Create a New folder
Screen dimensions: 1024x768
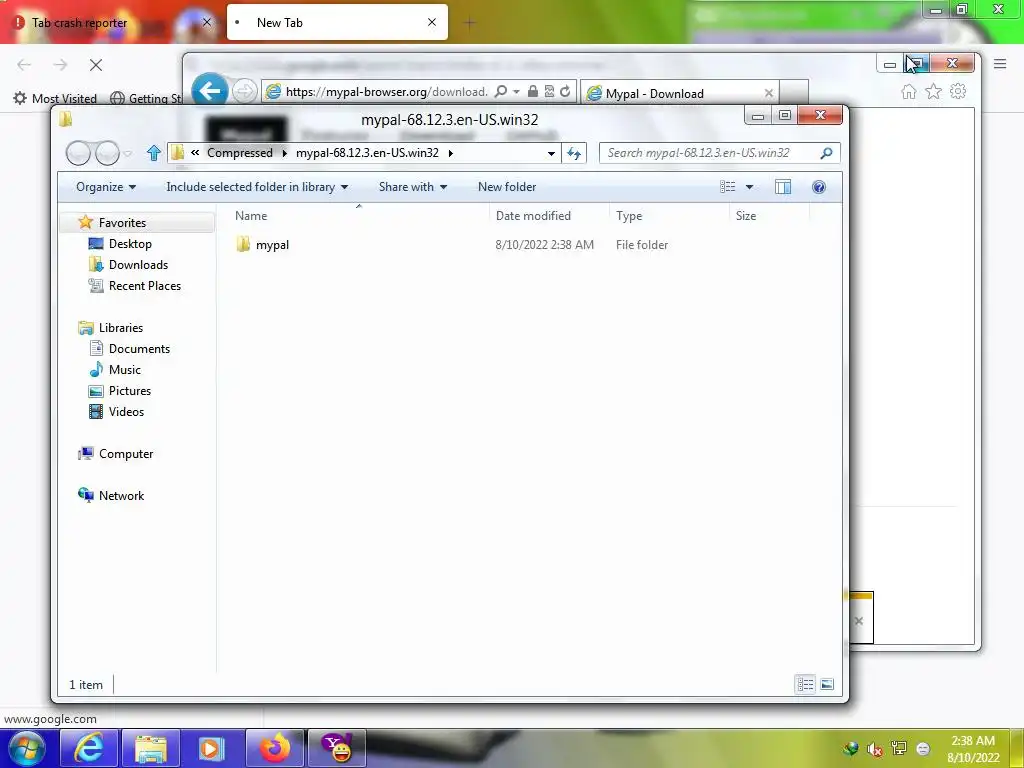[507, 187]
